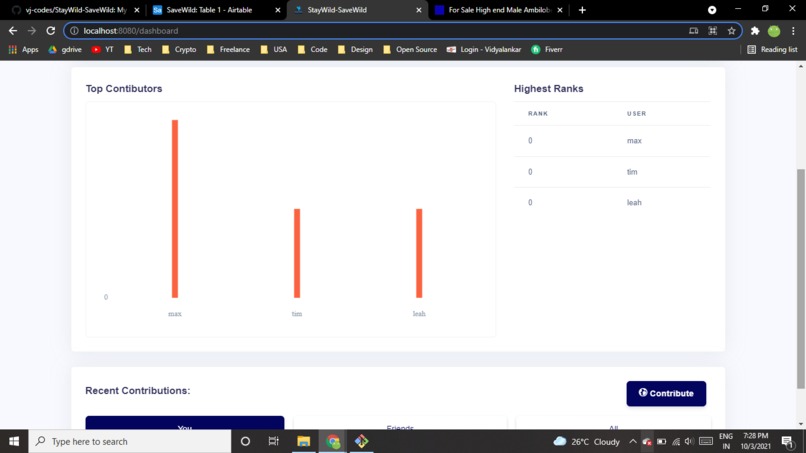Screen dimensions: 806x453
Task: Open the Crypto bookmark folder
Action: [x=179, y=49]
